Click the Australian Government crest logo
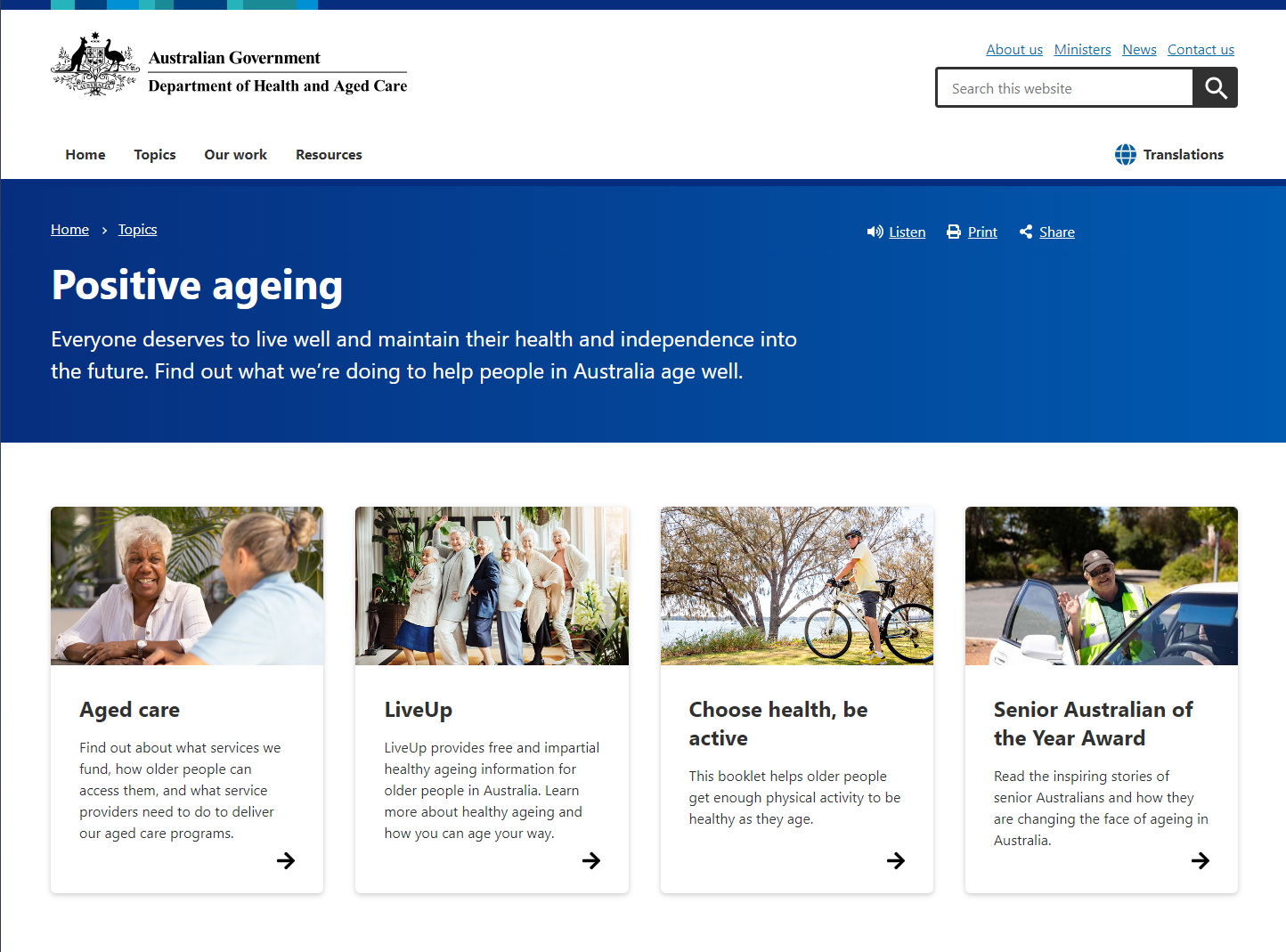This screenshot has height=952, width=1286. [95, 64]
